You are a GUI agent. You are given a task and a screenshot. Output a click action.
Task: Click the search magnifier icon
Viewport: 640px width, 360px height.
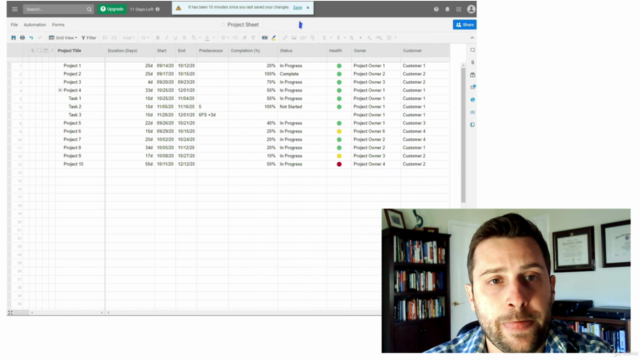pos(89,9)
